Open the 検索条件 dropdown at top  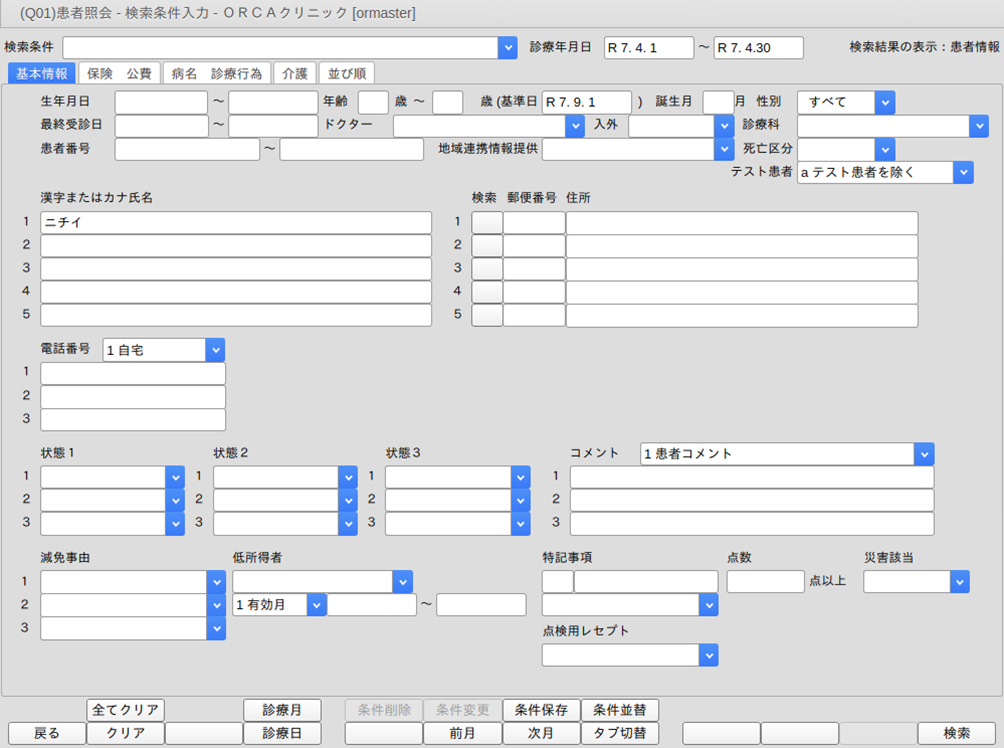coord(507,48)
